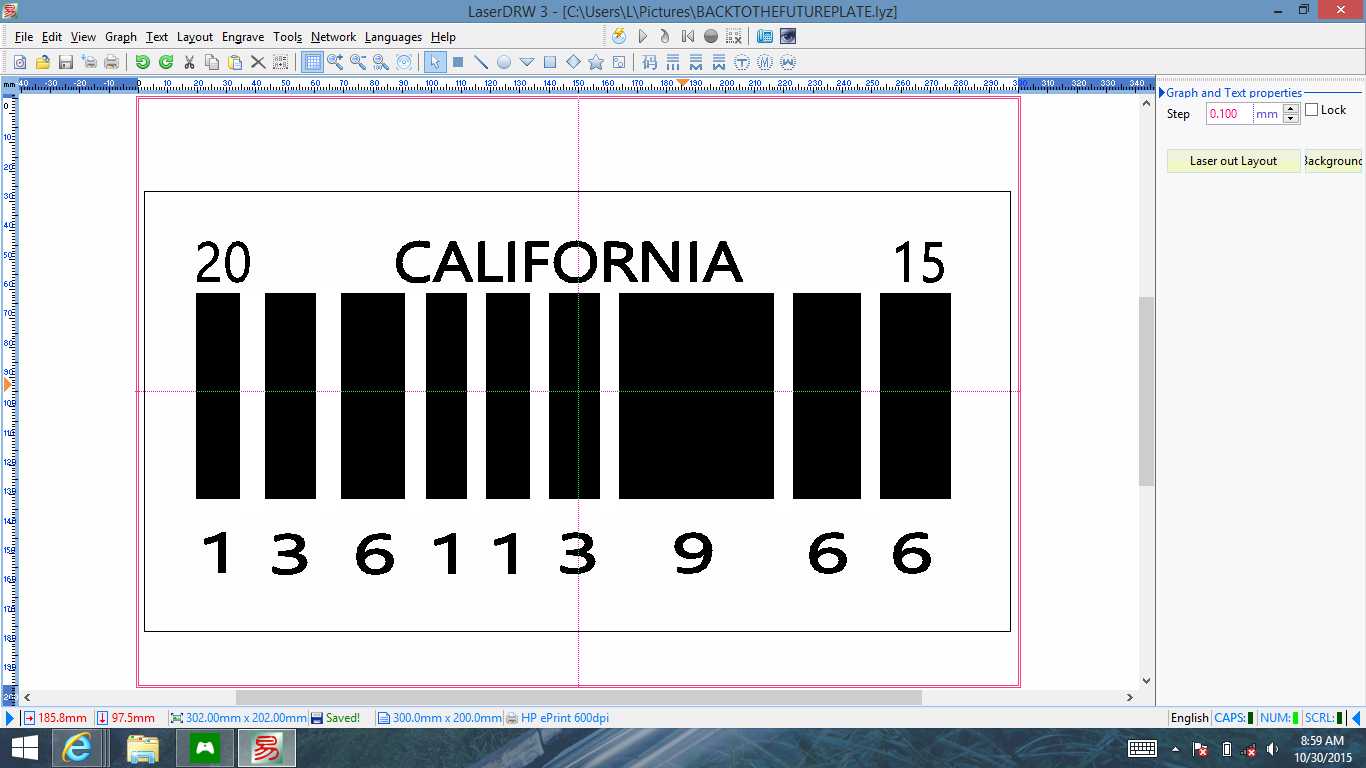Screen dimensions: 1366x768
Task: Copy the selection
Action: pos(212,62)
